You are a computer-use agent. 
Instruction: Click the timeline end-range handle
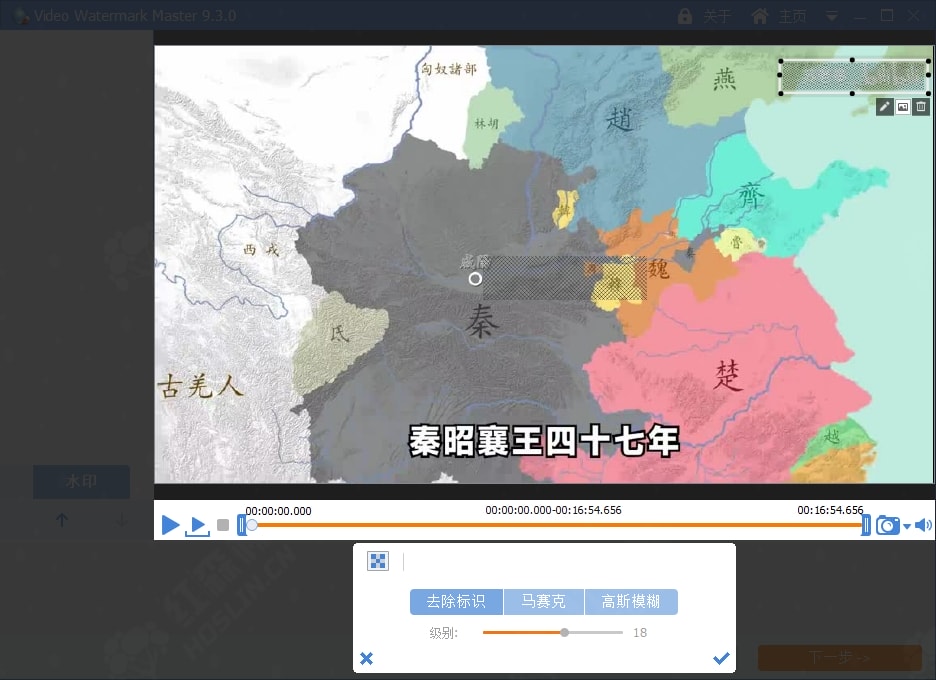click(866, 525)
